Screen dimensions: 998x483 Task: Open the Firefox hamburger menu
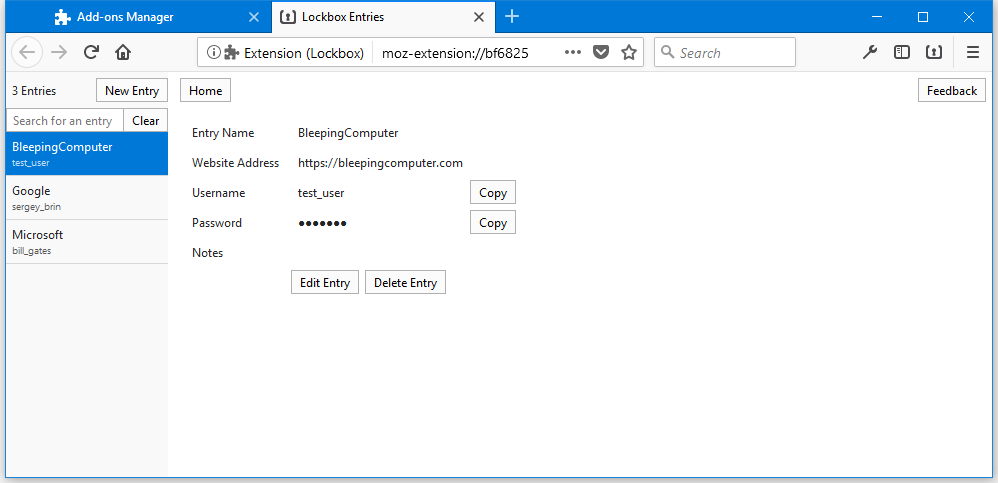pos(973,53)
